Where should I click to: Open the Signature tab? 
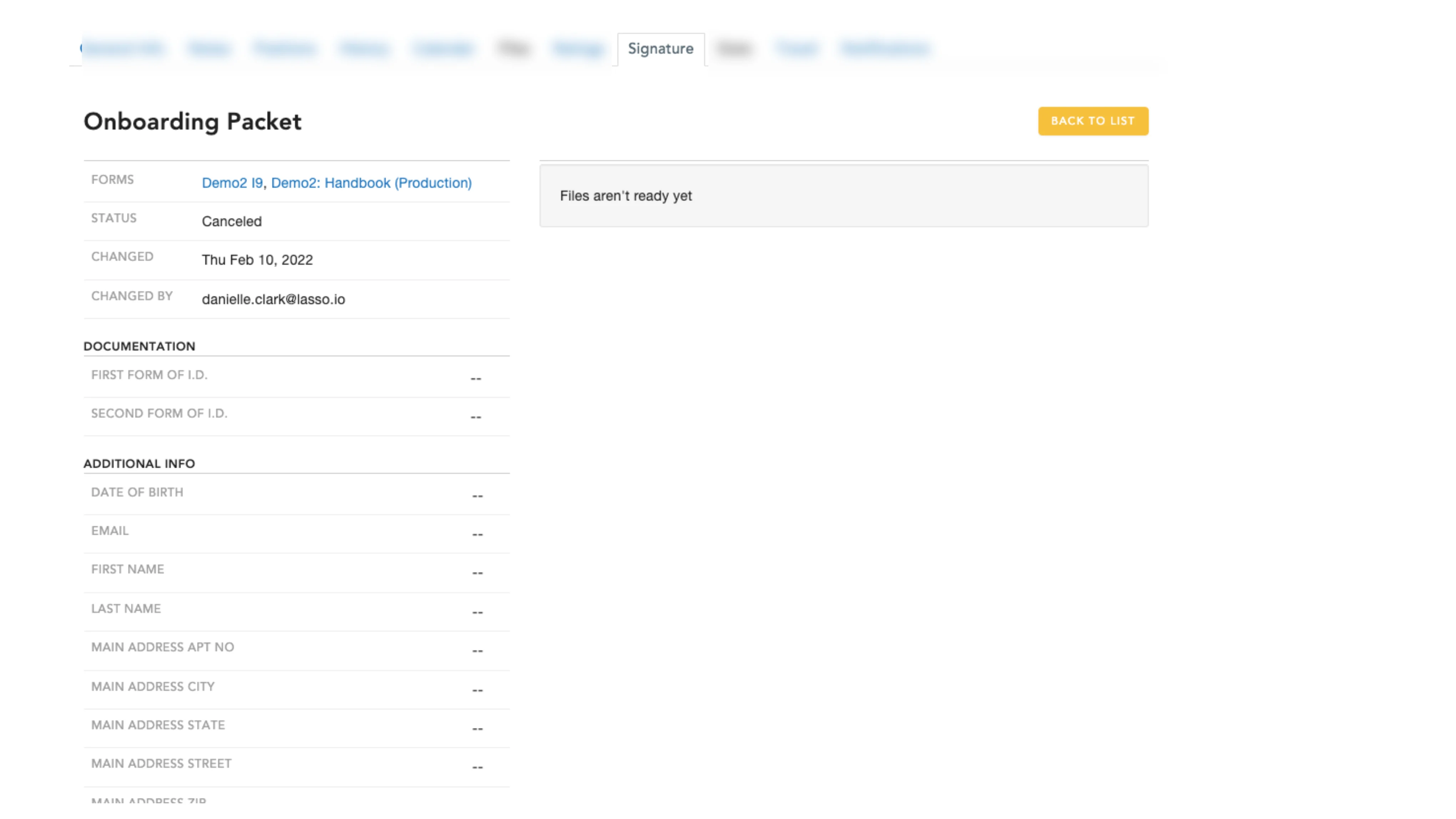(660, 49)
